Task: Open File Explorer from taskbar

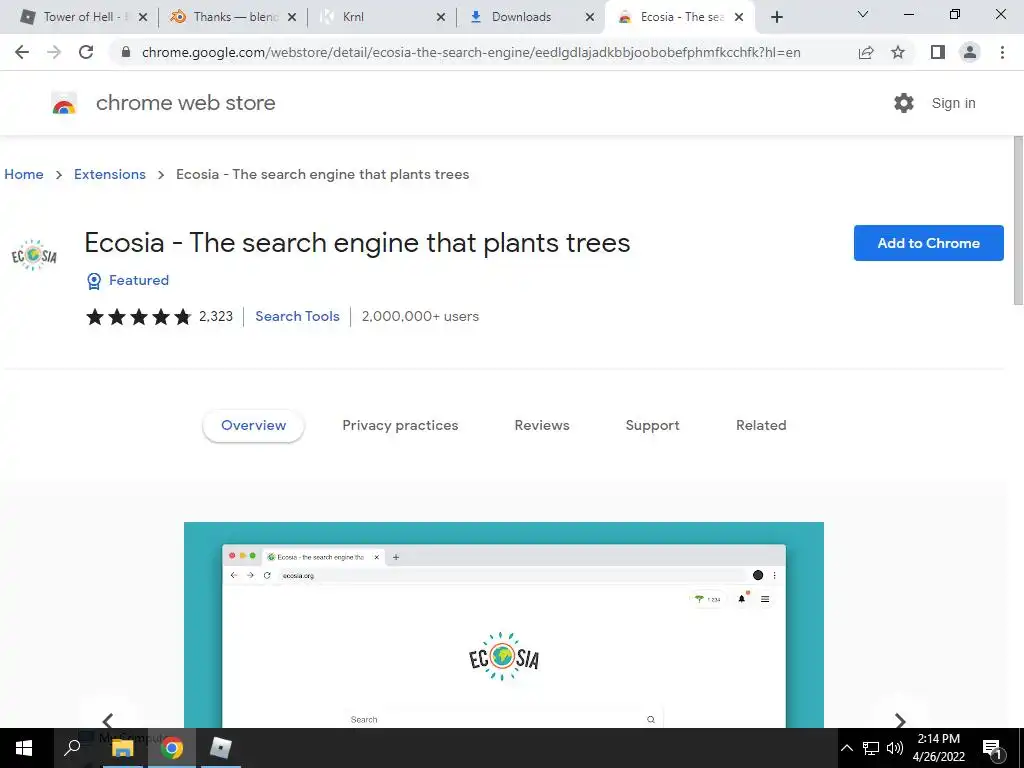Action: point(122,748)
